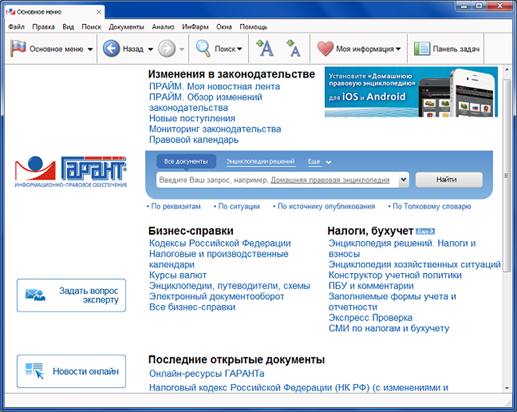The image size is (517, 412).
Task: Open the search query history dropdown
Action: click(403, 180)
